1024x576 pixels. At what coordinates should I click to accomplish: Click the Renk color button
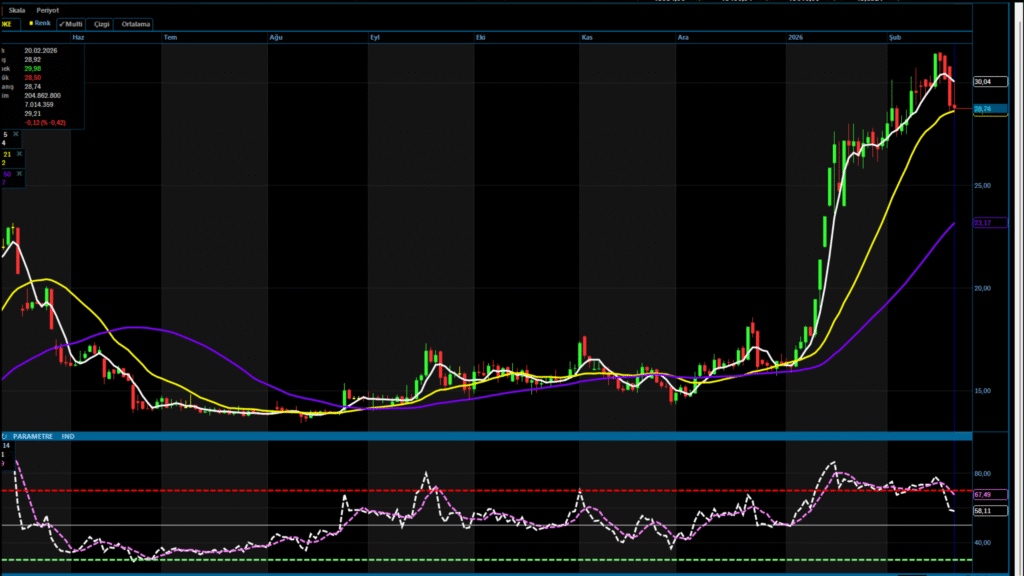pos(40,22)
